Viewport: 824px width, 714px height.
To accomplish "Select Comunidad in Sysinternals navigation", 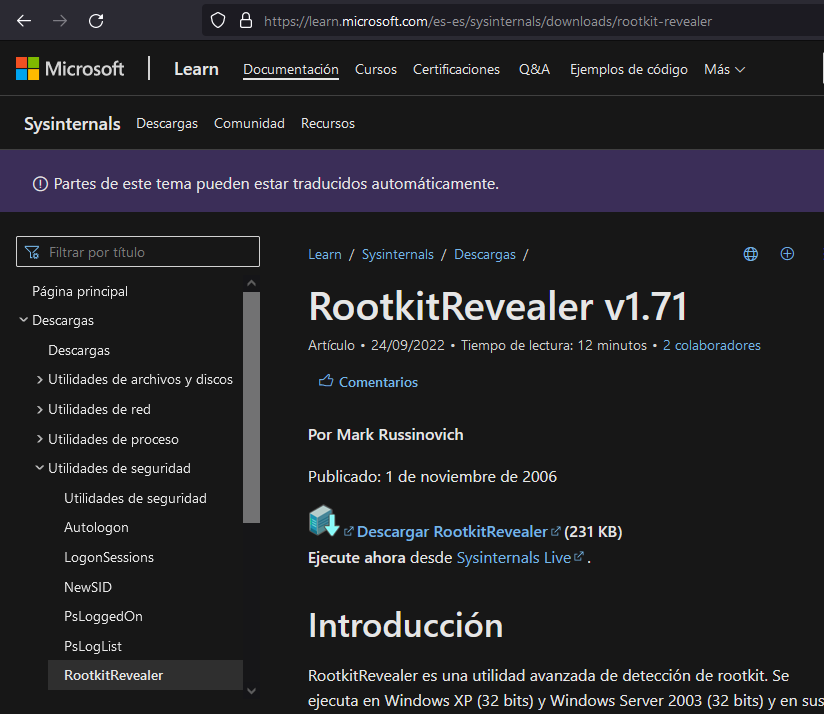I will point(249,123).
